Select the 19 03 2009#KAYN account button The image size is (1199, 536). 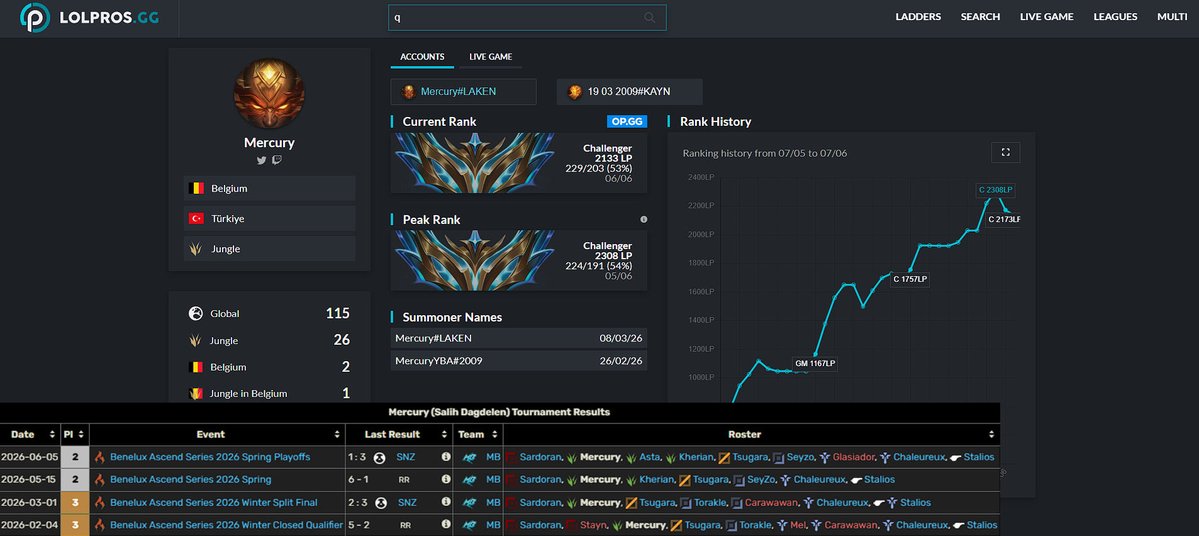click(629, 92)
